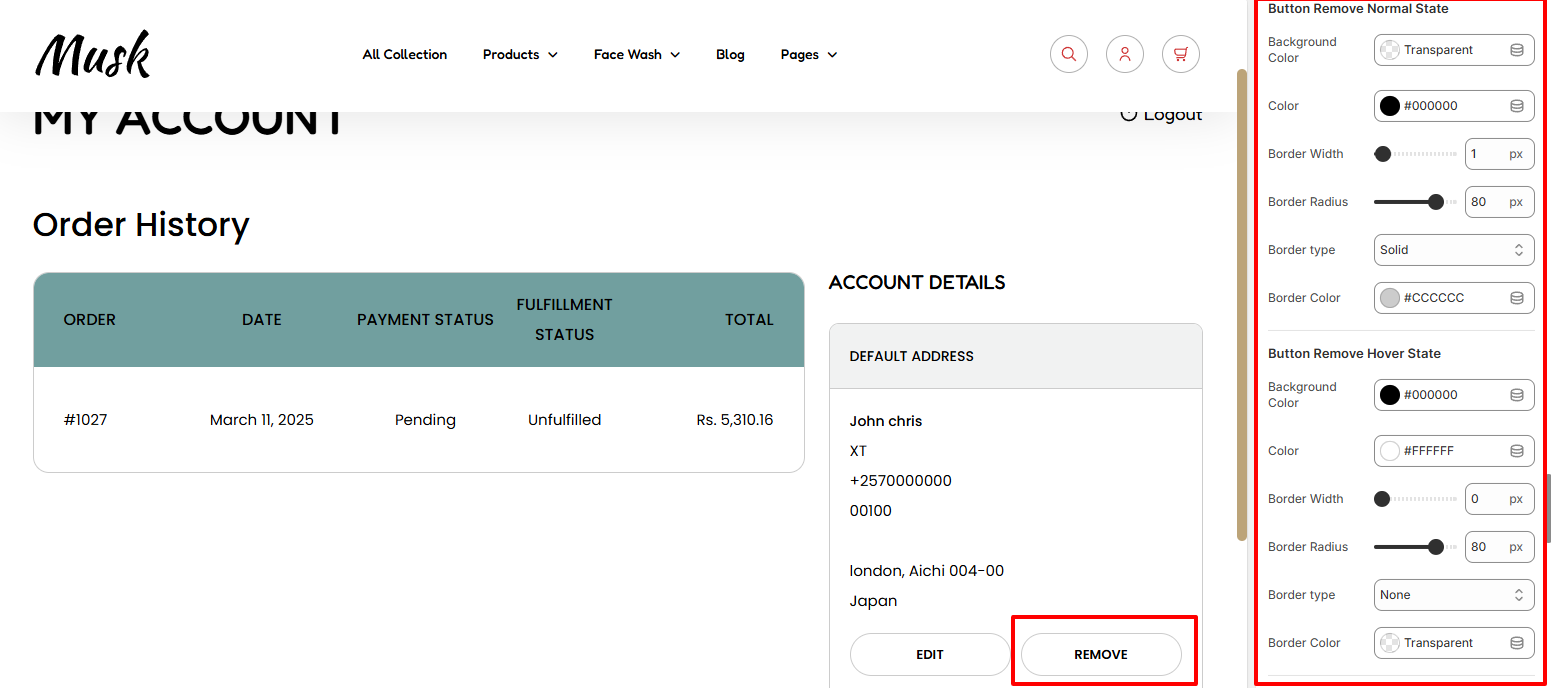Image resolution: width=1551 pixels, height=688 pixels.
Task: Click the DEFAULT ADDRESS heading
Action: pos(912,356)
